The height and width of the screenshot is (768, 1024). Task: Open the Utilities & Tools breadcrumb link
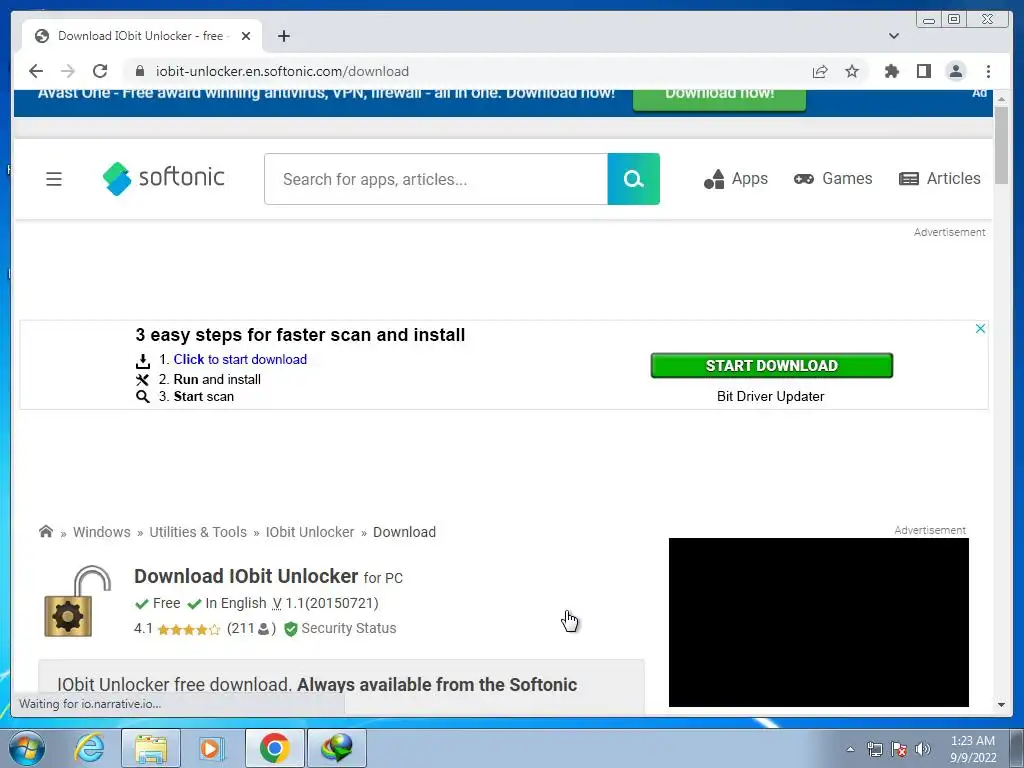click(198, 532)
